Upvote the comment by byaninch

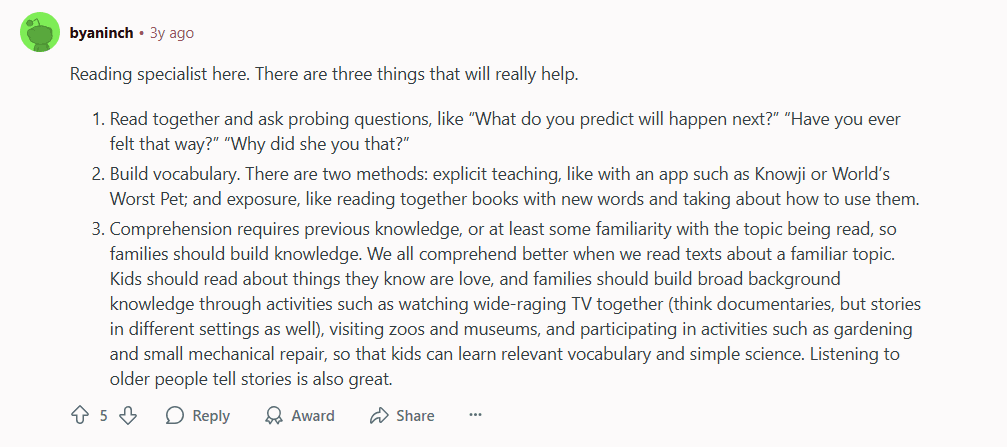(x=80, y=415)
